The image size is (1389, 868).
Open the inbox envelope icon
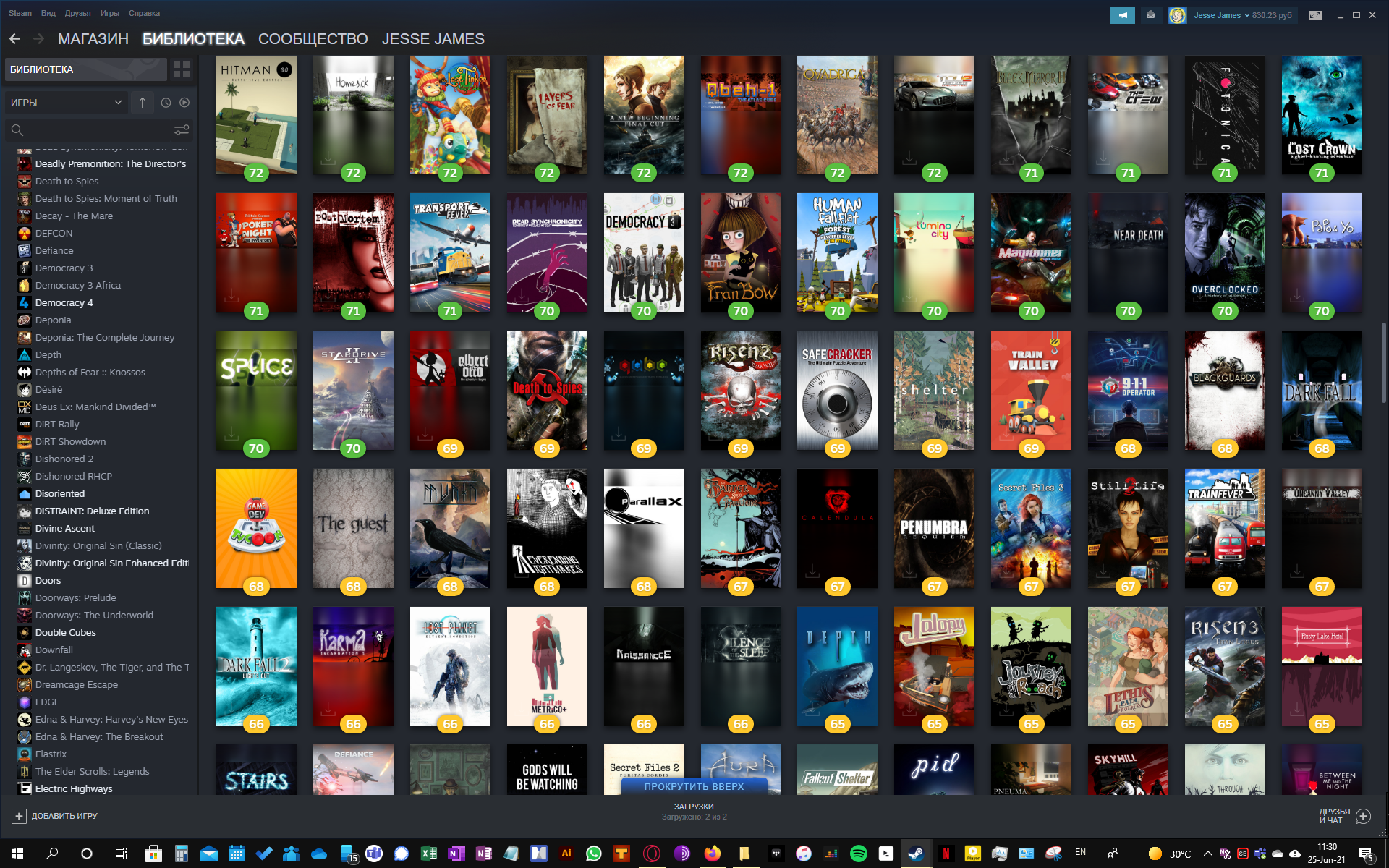[1150, 15]
